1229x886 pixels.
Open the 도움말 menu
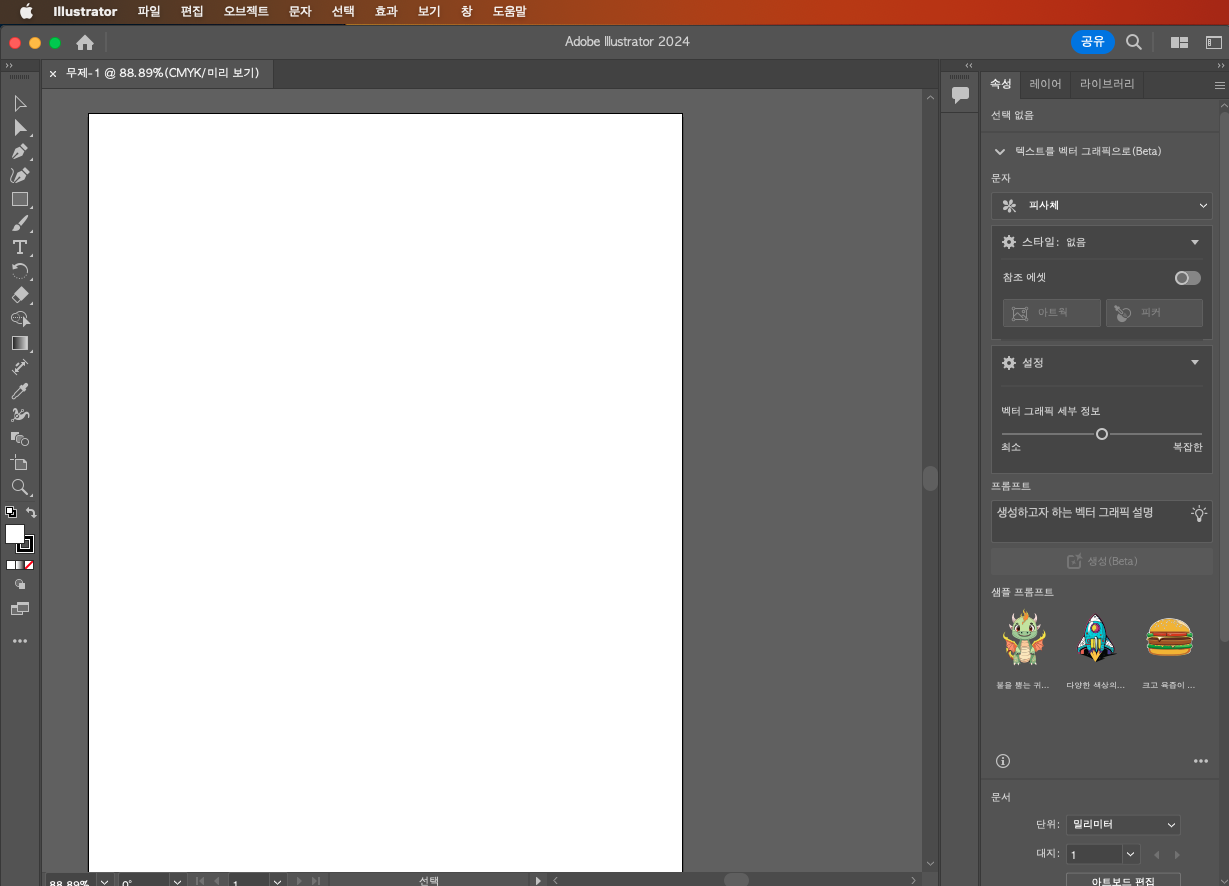pyautogui.click(x=509, y=11)
